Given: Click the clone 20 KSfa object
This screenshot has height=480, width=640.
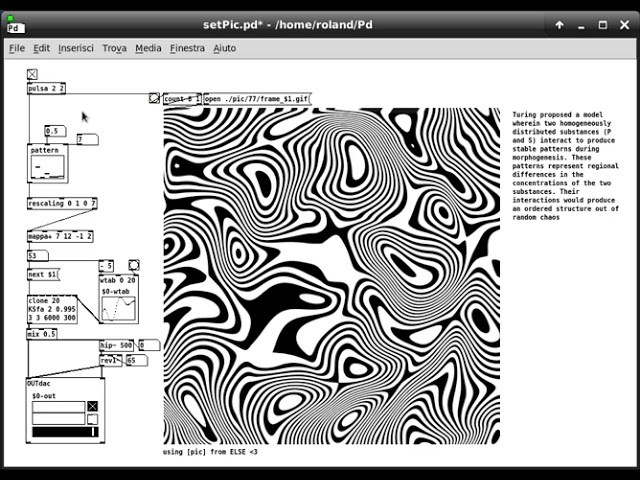Looking at the screenshot, I should click(x=52, y=309).
